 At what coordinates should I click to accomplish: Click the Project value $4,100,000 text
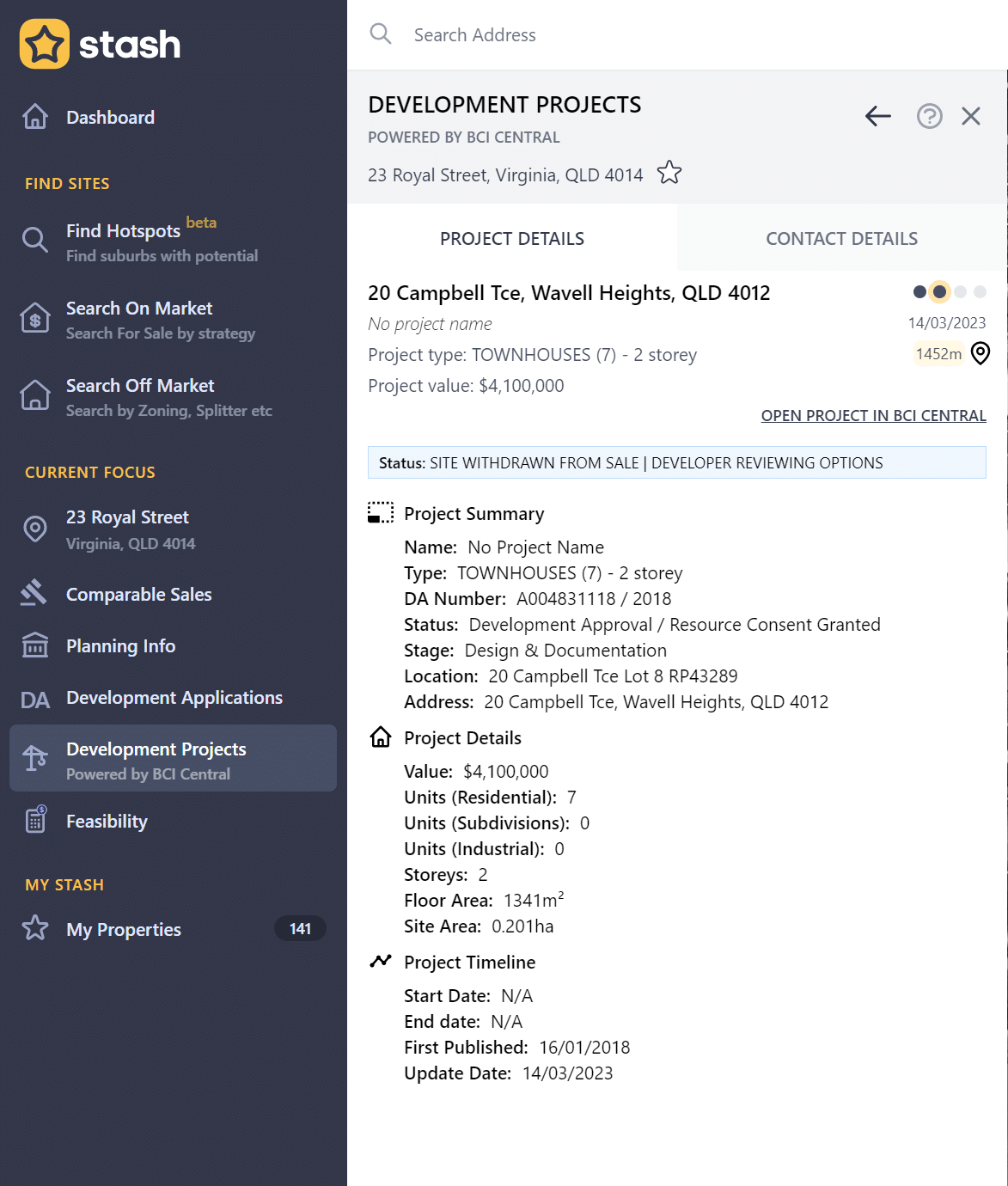tap(466, 386)
